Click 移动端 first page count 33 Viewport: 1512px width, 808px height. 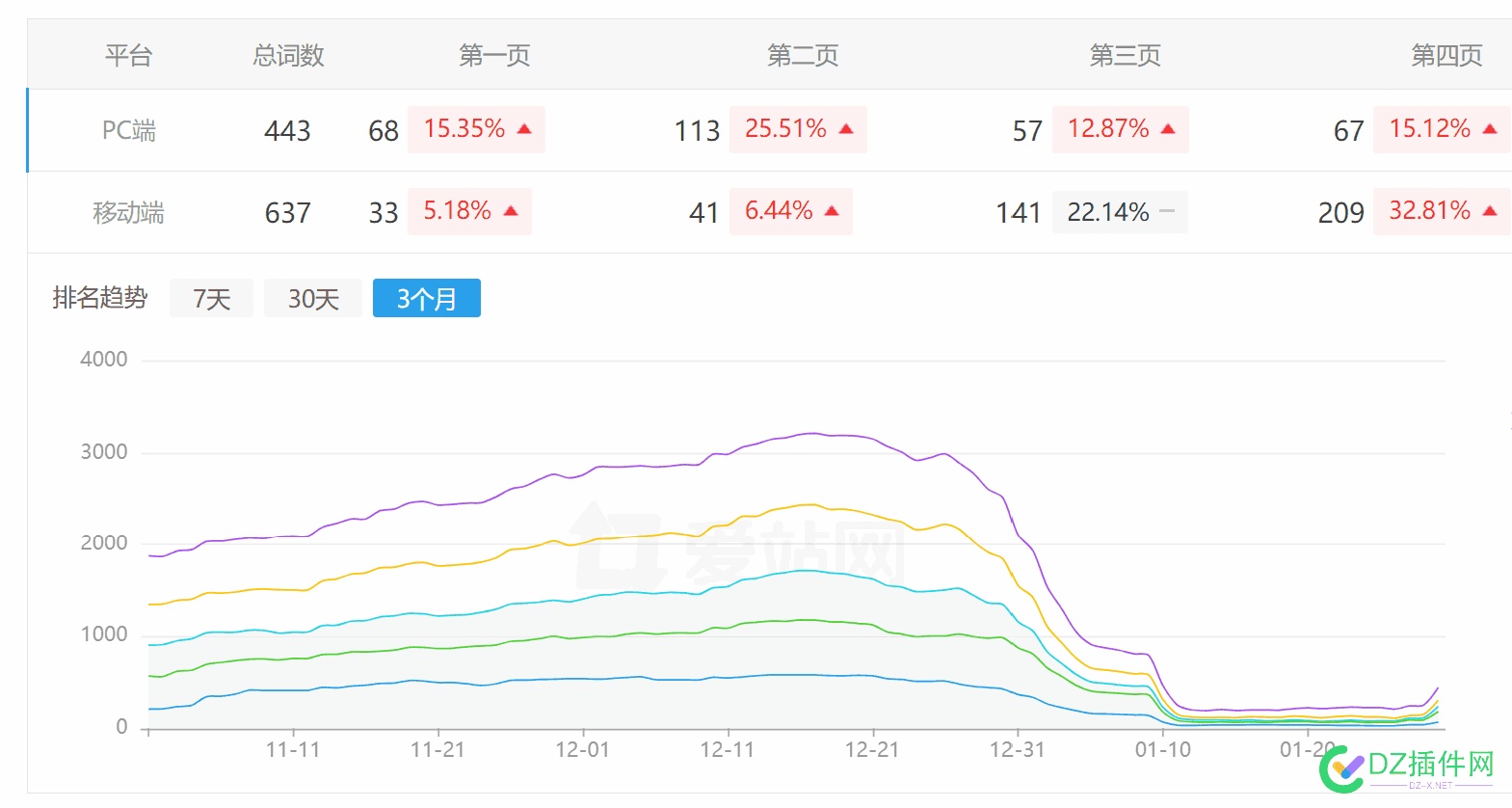click(384, 213)
